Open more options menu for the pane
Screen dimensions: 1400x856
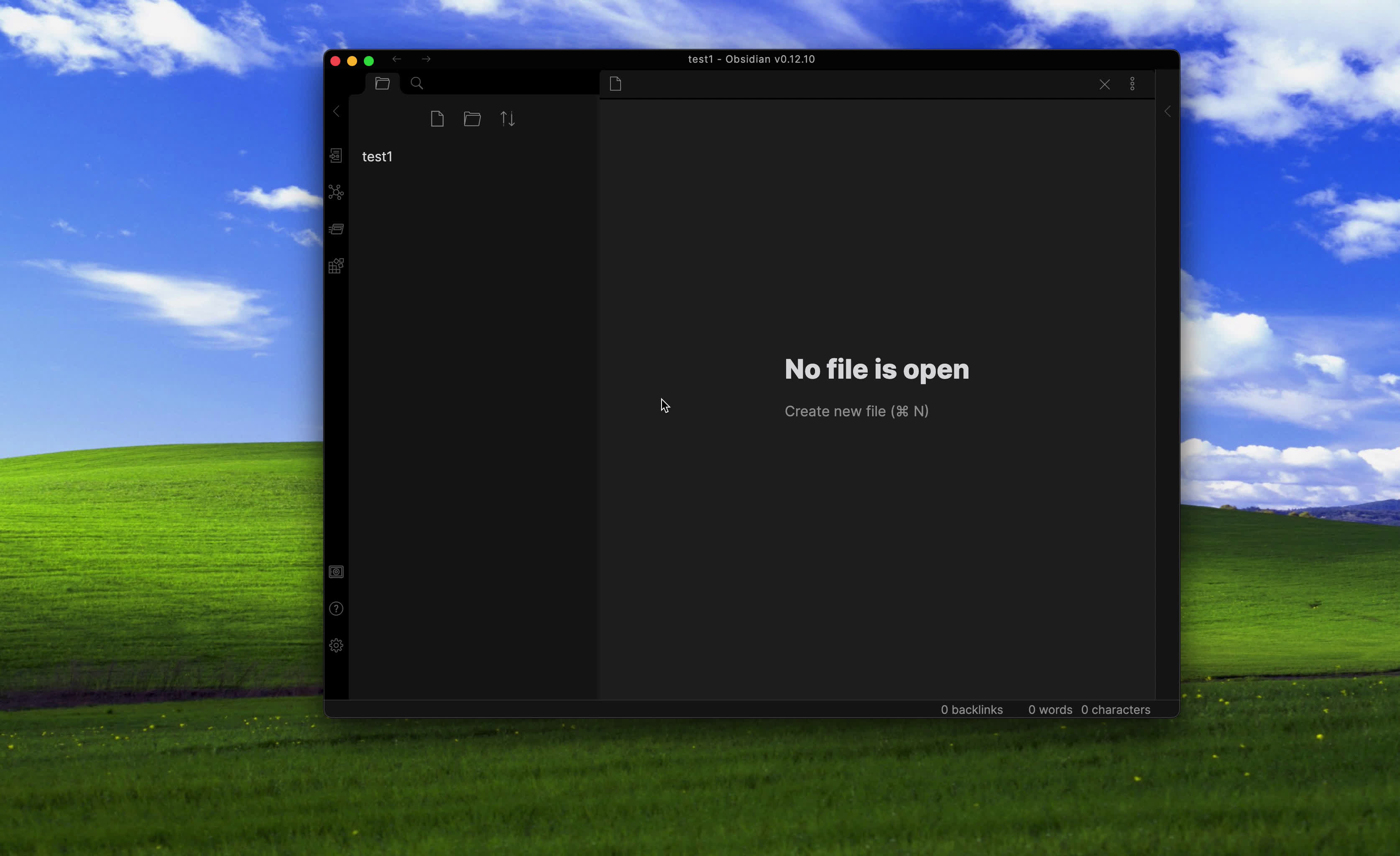[x=1132, y=84]
